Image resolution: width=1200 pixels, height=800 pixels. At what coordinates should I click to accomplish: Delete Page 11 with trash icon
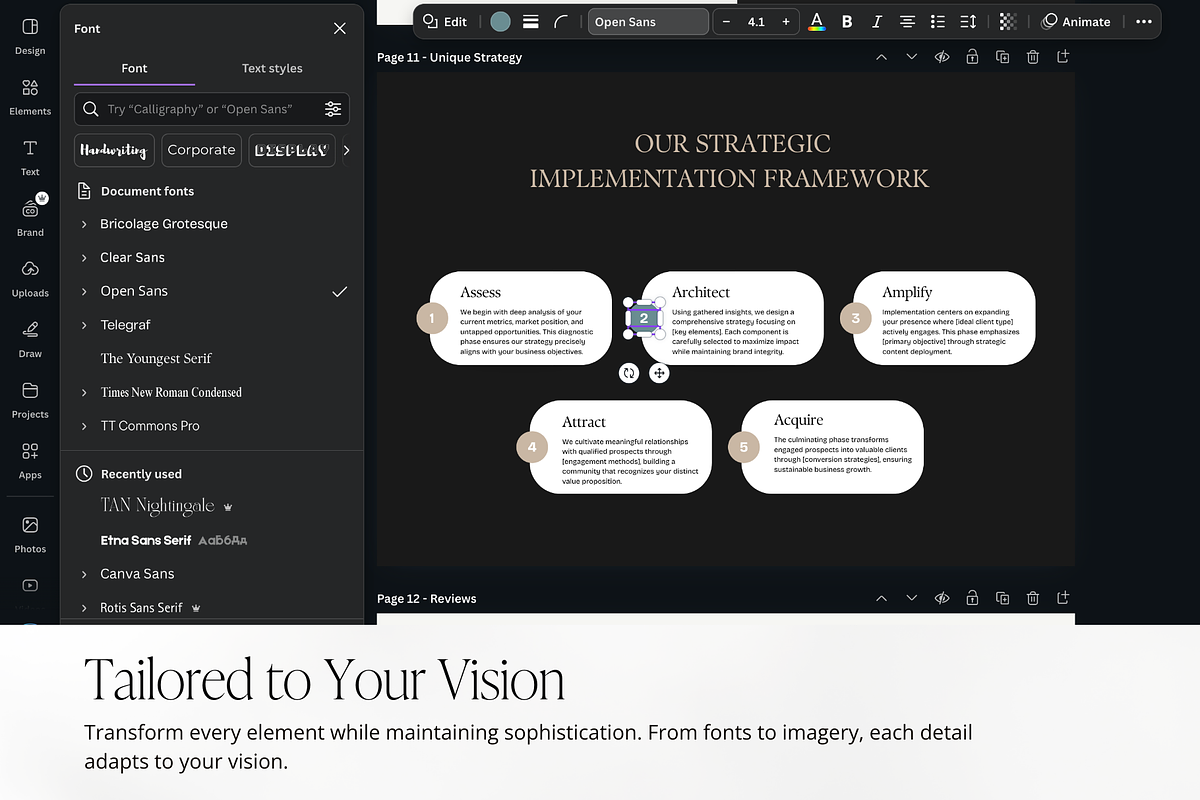(x=1032, y=57)
